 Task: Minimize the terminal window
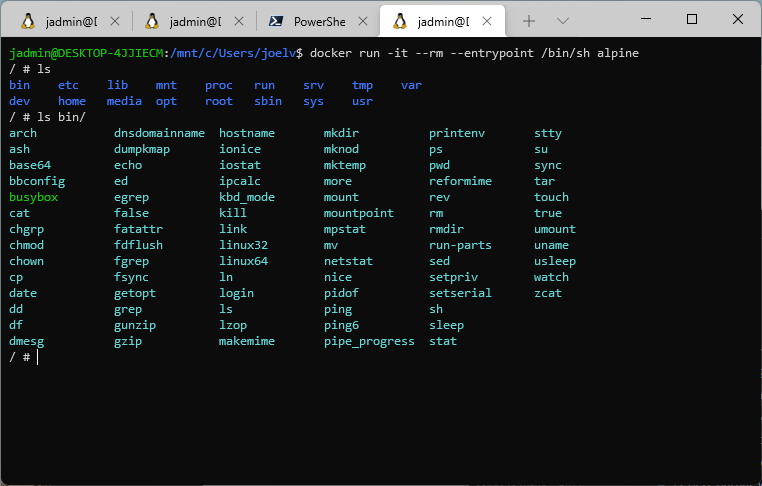[x=646, y=20]
